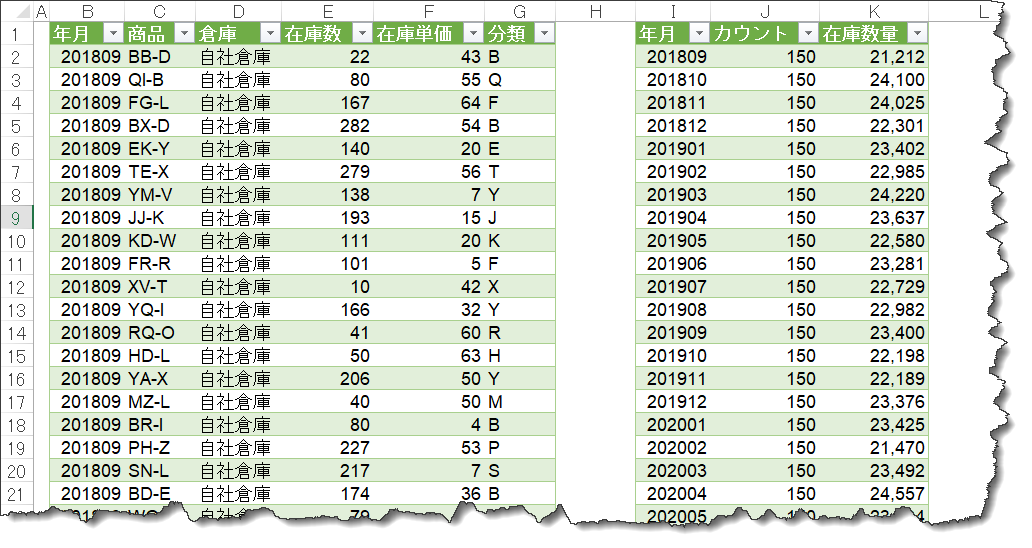This screenshot has width=1032, height=548.
Task: Click cell containing YQ-I
Action: pos(159,310)
